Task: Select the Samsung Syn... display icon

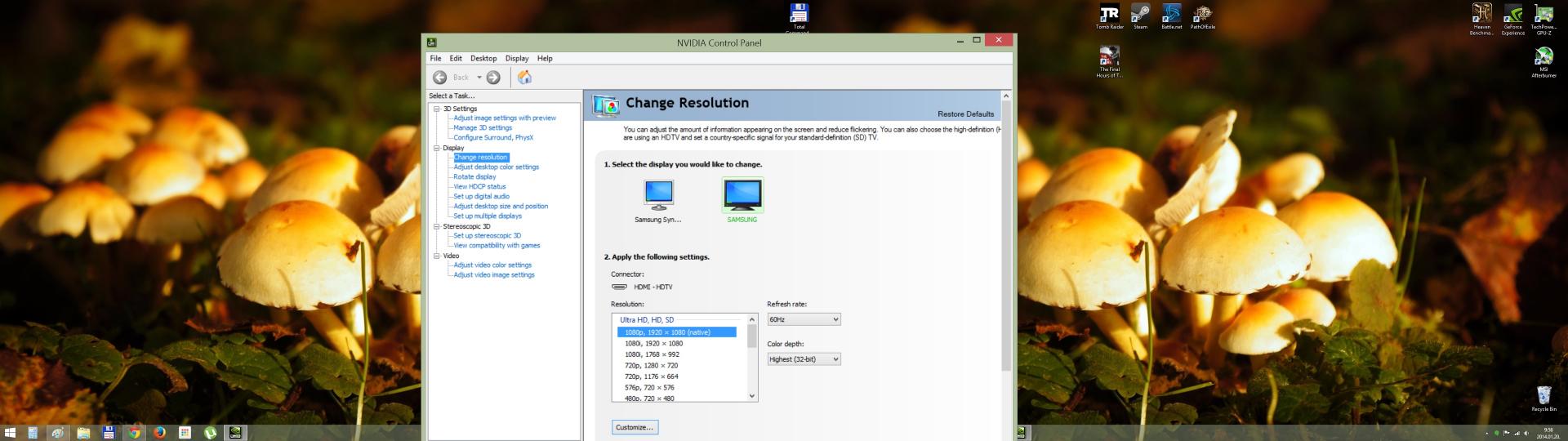Action: (658, 201)
